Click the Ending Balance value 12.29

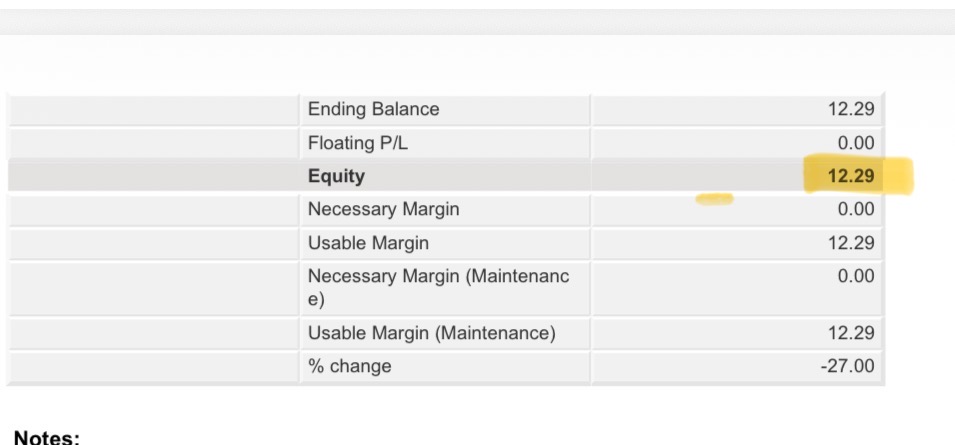[851, 110]
